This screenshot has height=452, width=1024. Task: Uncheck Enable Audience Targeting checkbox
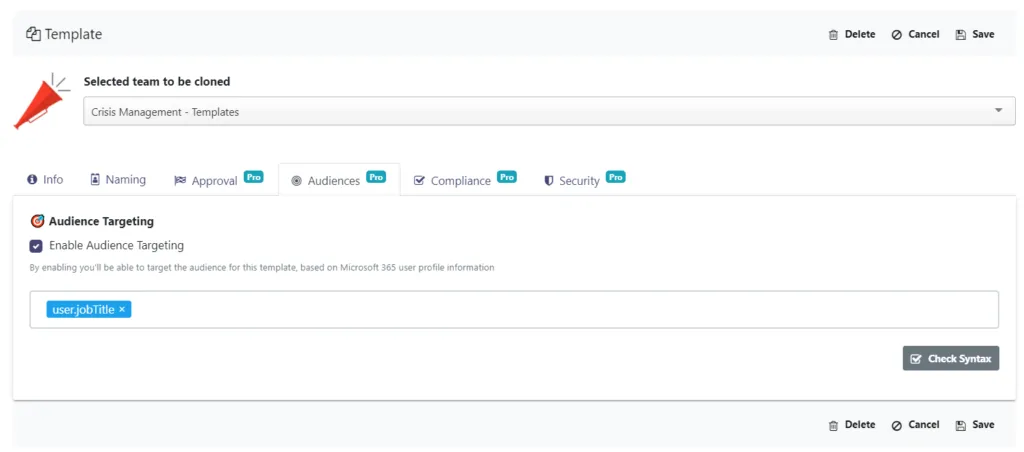click(x=36, y=246)
